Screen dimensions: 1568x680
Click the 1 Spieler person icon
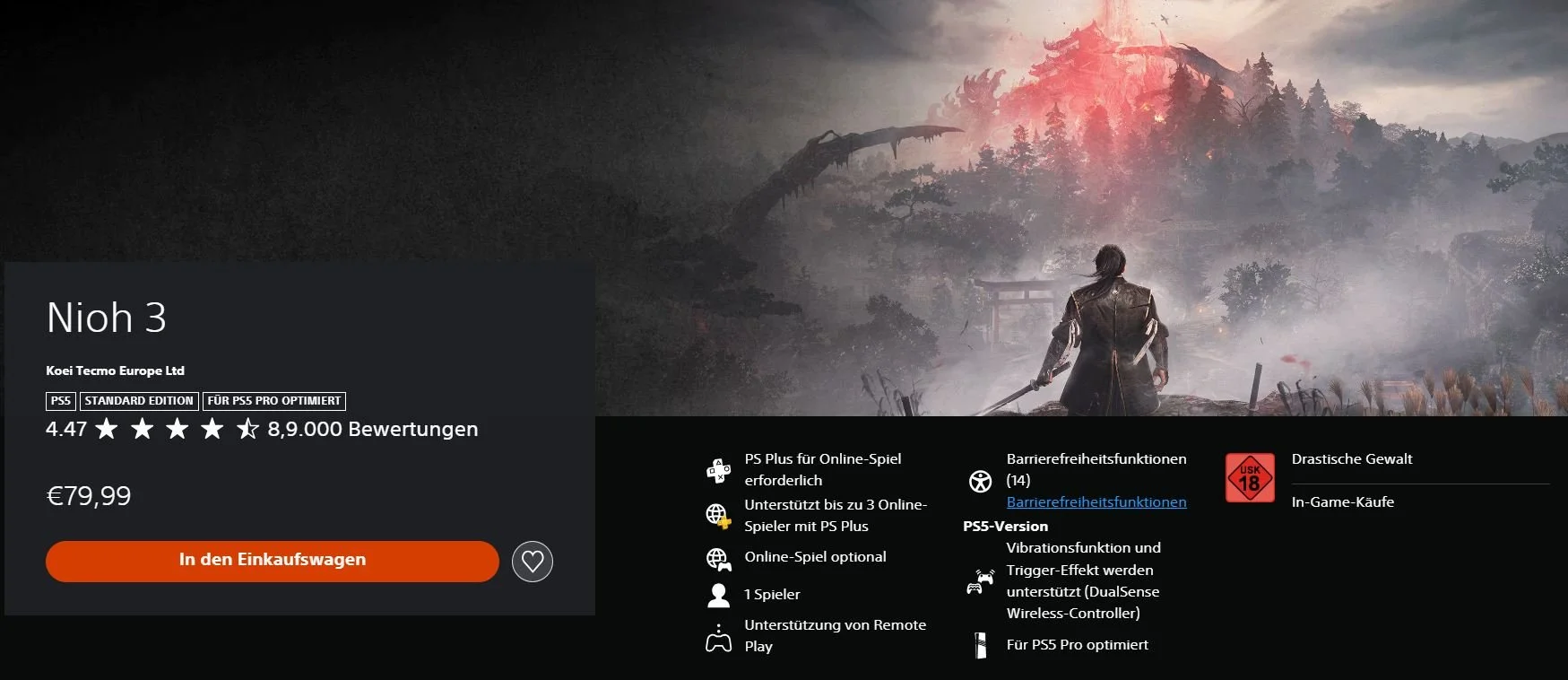pyautogui.click(x=718, y=595)
